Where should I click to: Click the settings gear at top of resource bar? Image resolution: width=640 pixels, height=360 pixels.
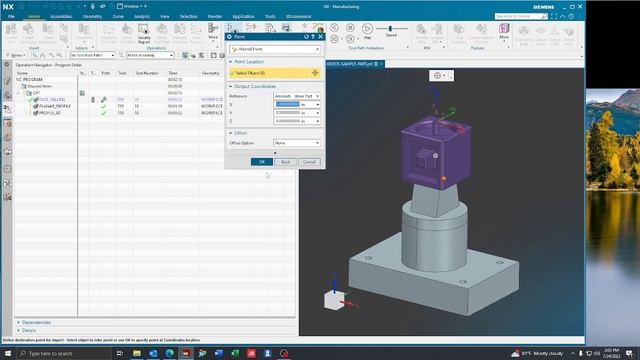click(7, 64)
